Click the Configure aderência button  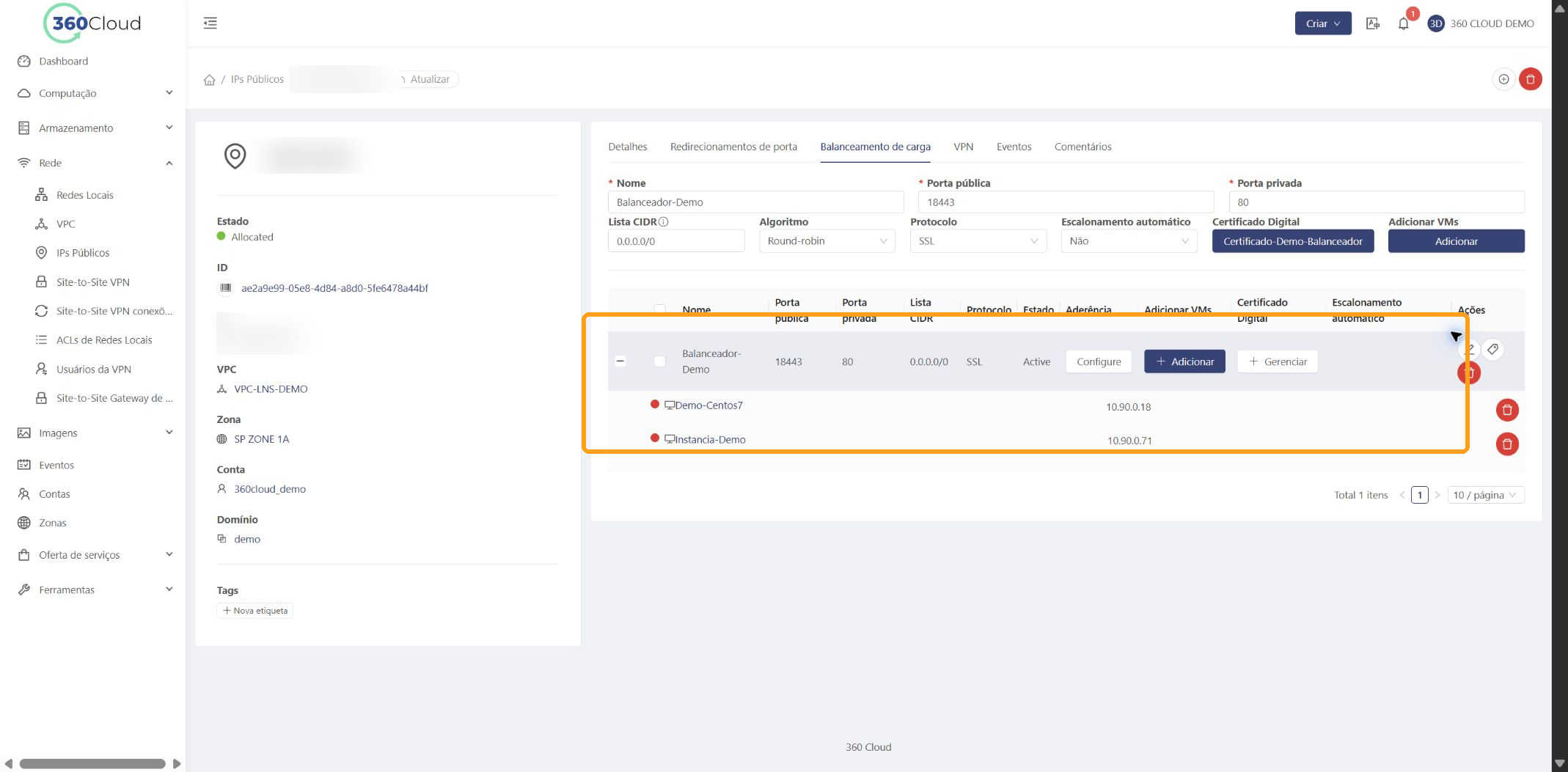tap(1099, 361)
